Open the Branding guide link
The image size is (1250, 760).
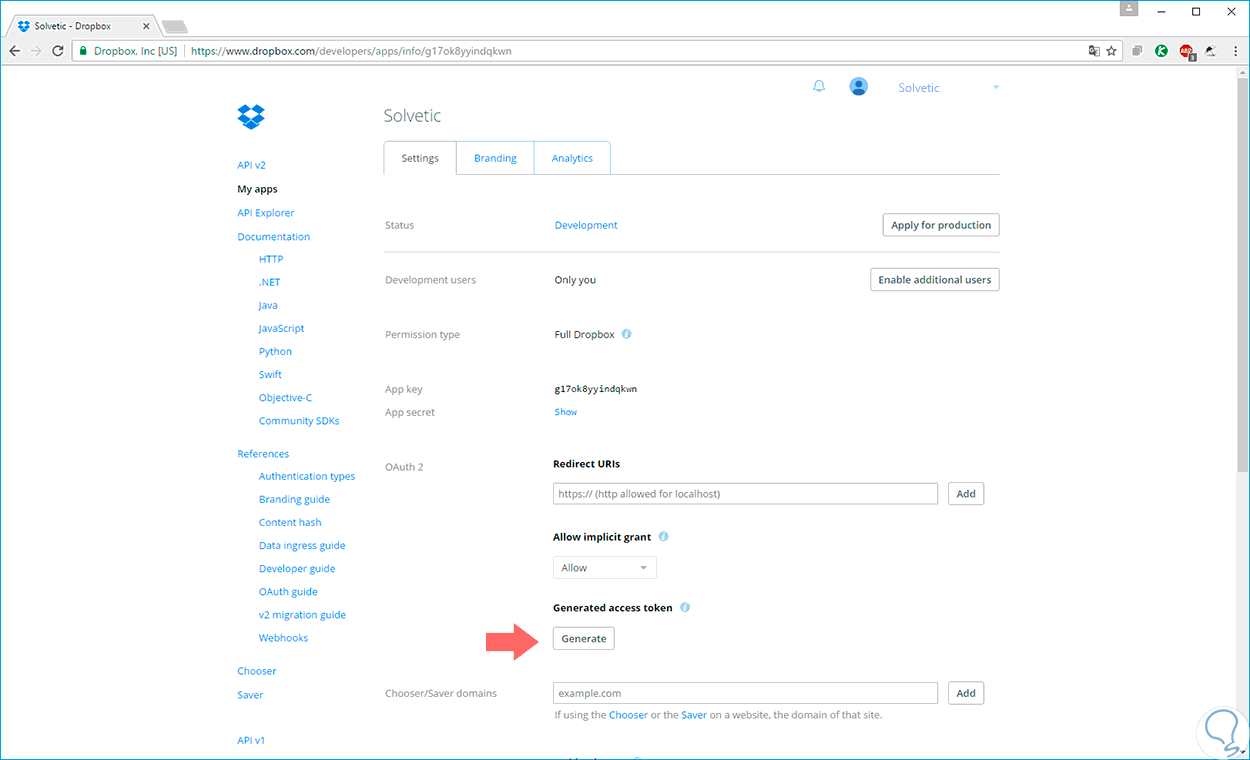pyautogui.click(x=294, y=499)
